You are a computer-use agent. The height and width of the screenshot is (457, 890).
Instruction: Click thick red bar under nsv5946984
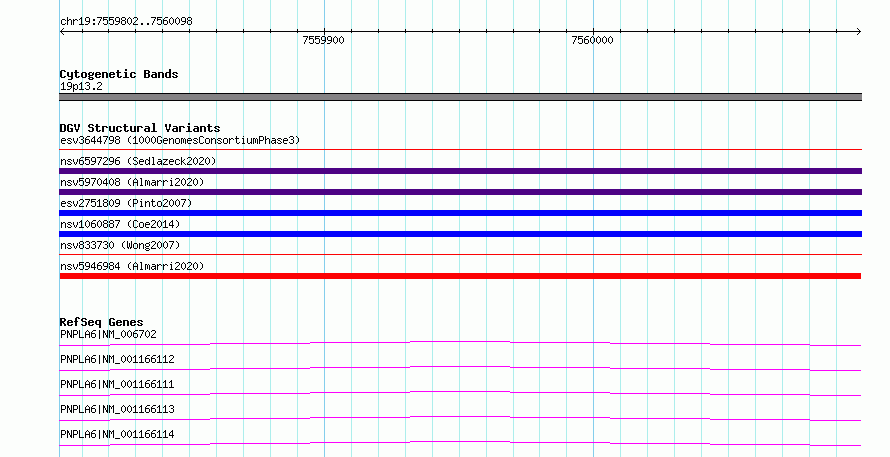pyautogui.click(x=460, y=276)
